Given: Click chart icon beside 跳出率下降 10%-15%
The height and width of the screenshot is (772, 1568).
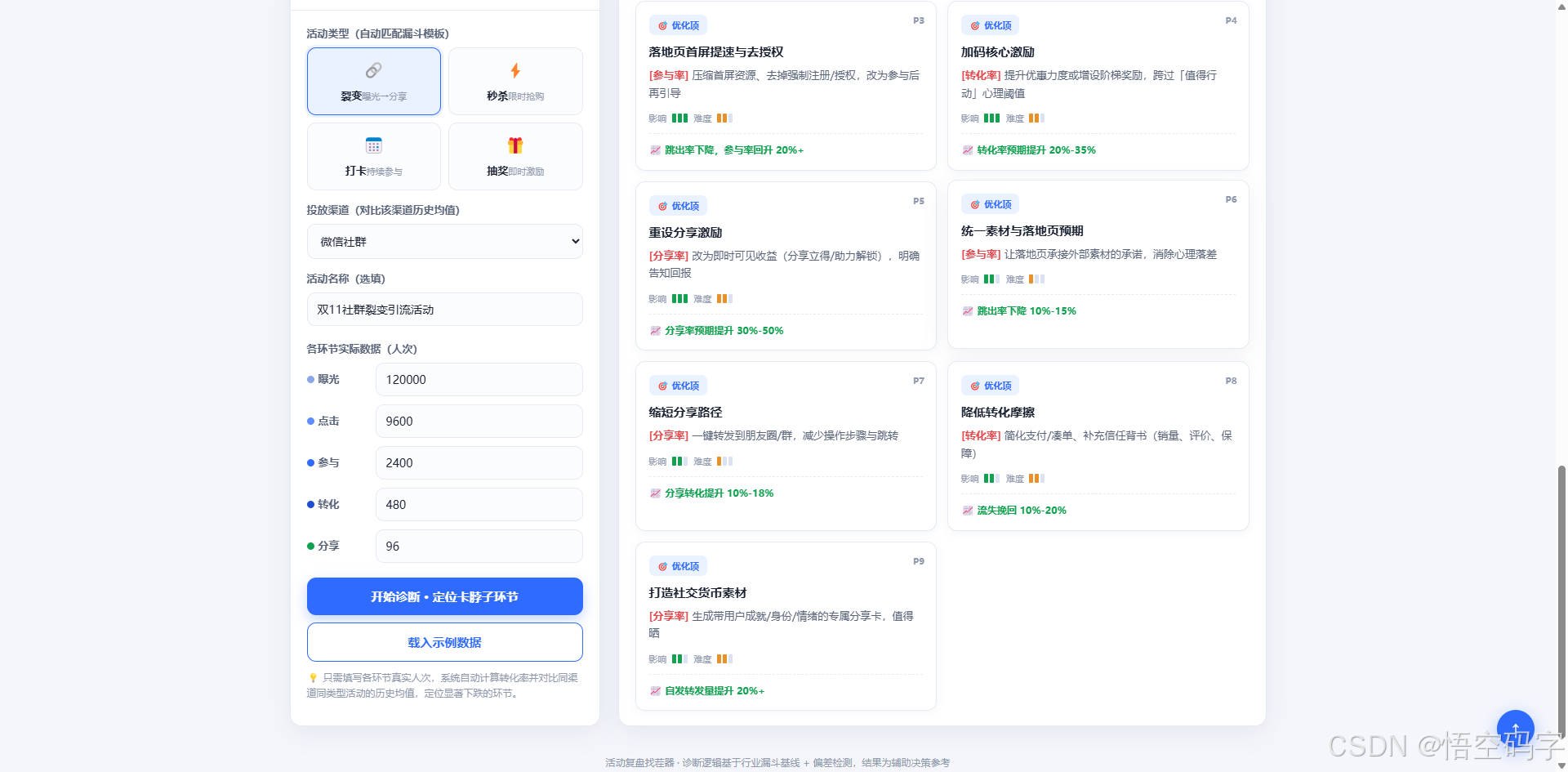Looking at the screenshot, I should 968,311.
